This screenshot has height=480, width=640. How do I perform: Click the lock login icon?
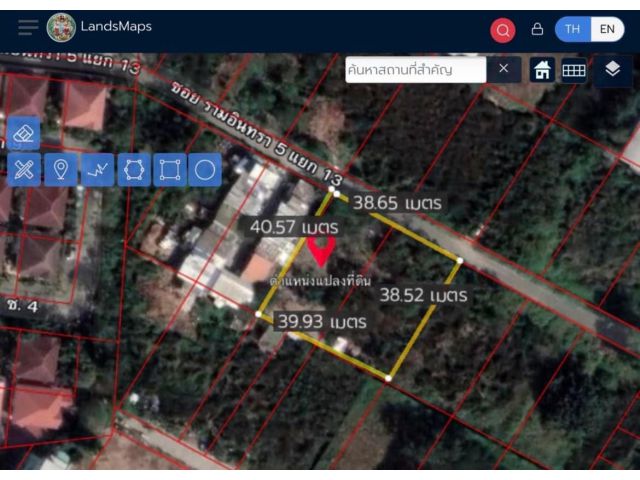click(537, 29)
